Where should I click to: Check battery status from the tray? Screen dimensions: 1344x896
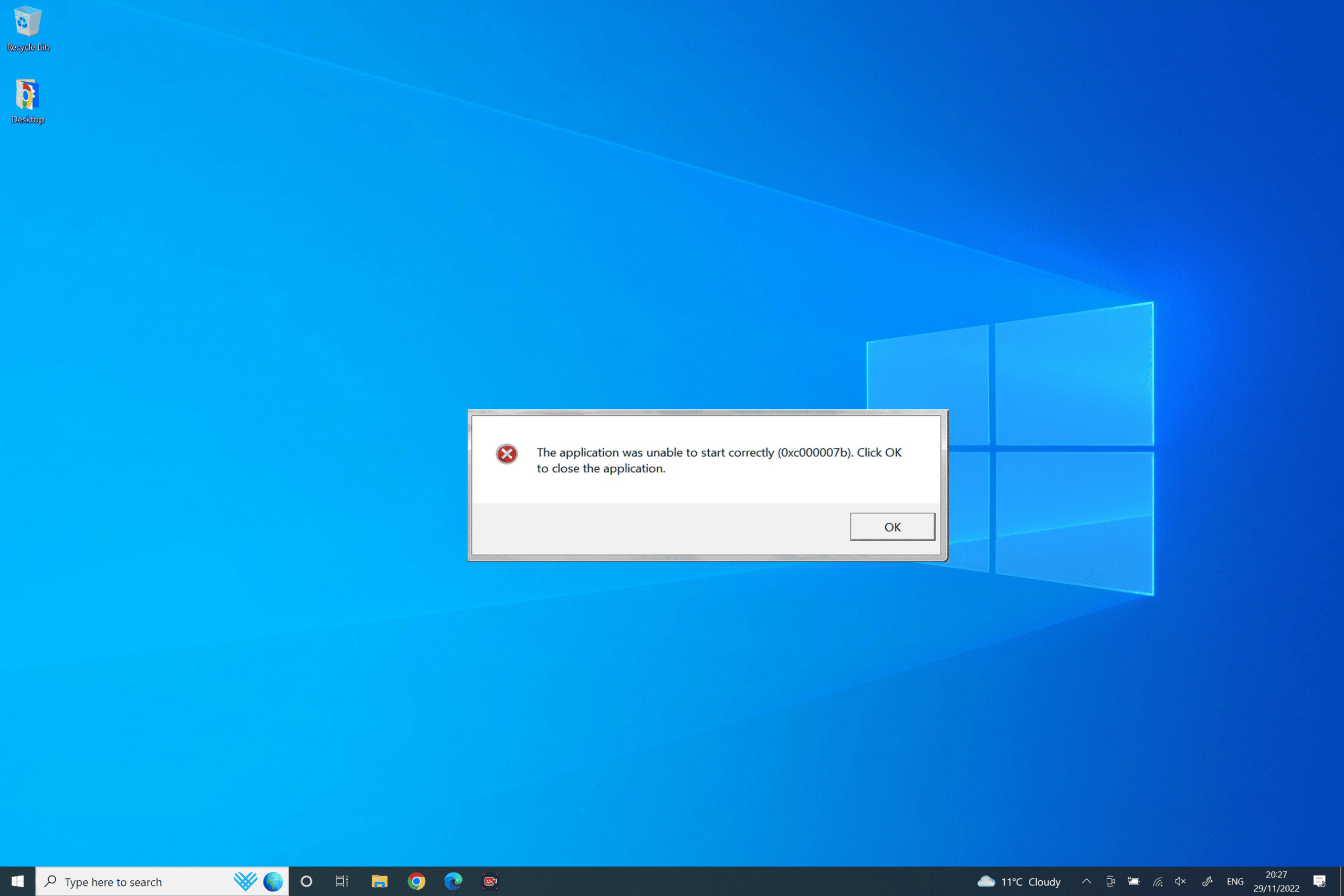(1133, 881)
